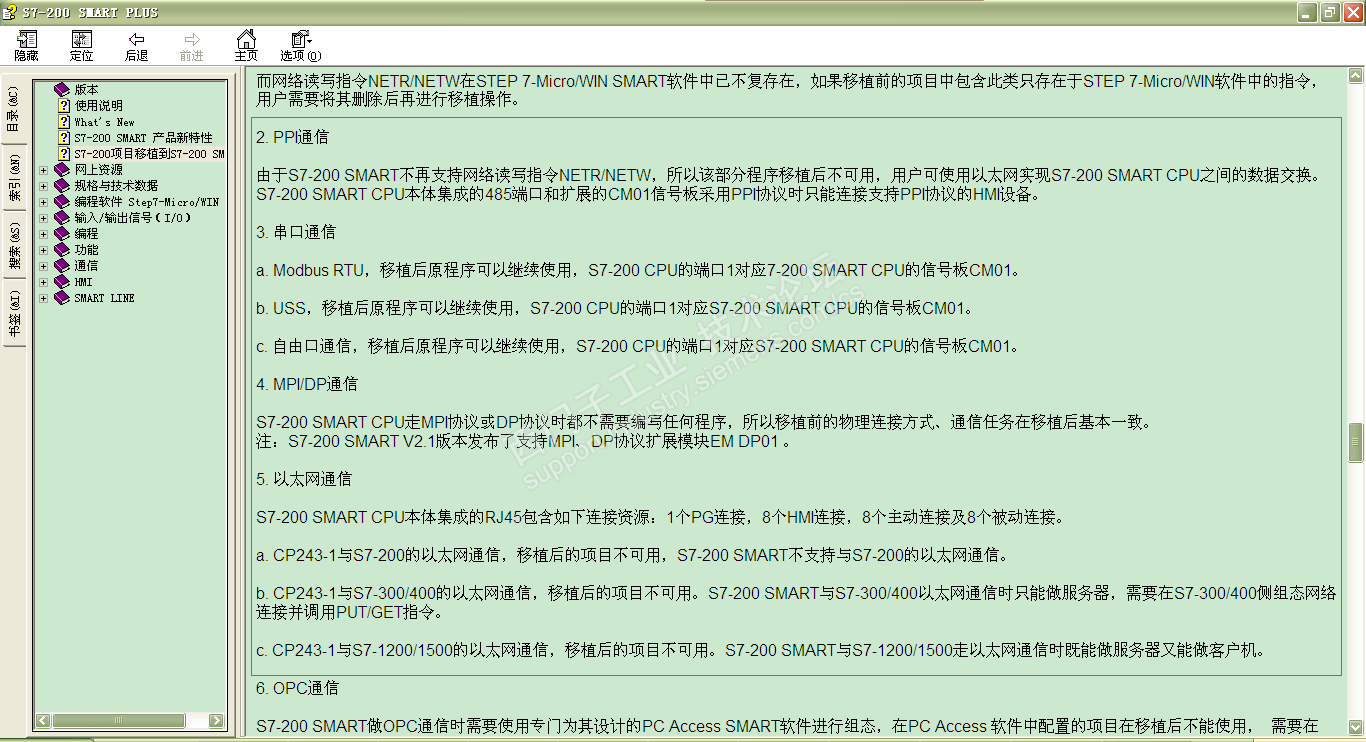Click the heading "6. OPC通信"
Screen dimensions: 1366x742
pos(297,688)
